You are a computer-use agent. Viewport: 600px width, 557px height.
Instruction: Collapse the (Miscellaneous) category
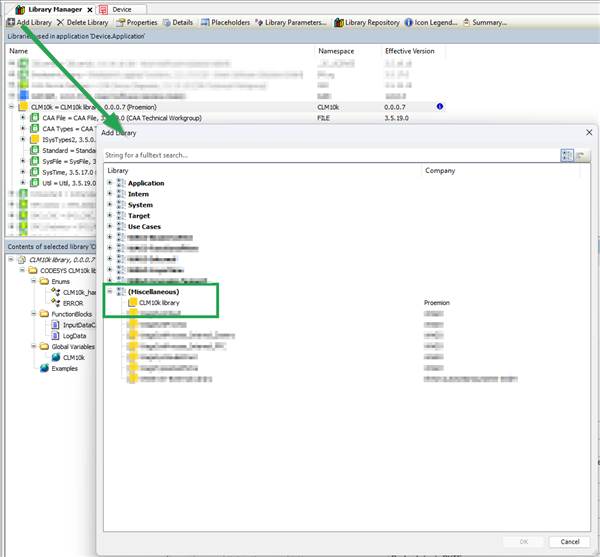[x=110, y=291]
